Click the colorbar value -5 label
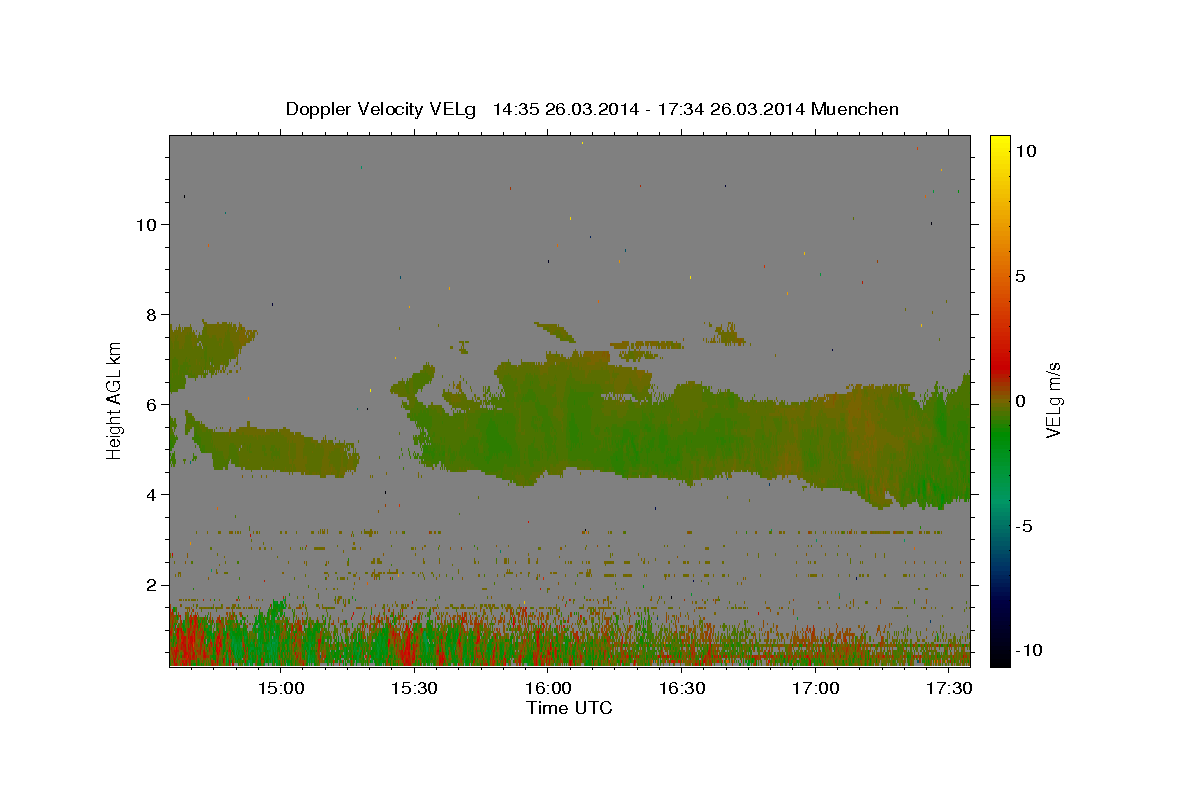The height and width of the screenshot is (800, 1200). 1024,526
